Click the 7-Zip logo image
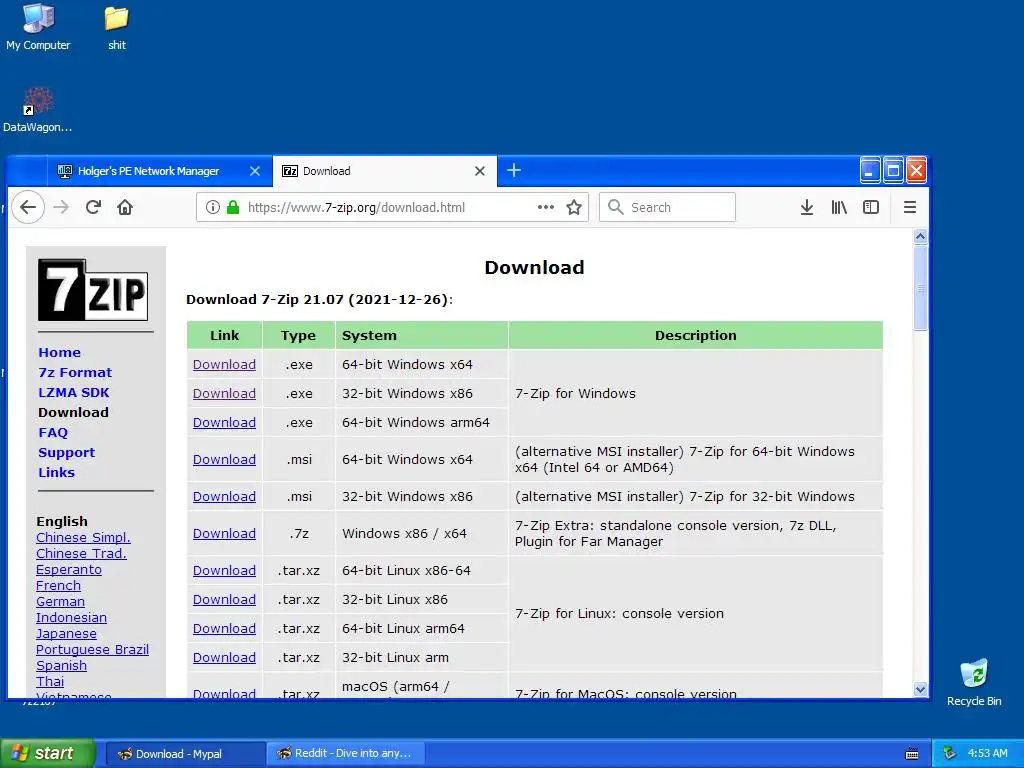1024x768 pixels. (x=93, y=289)
